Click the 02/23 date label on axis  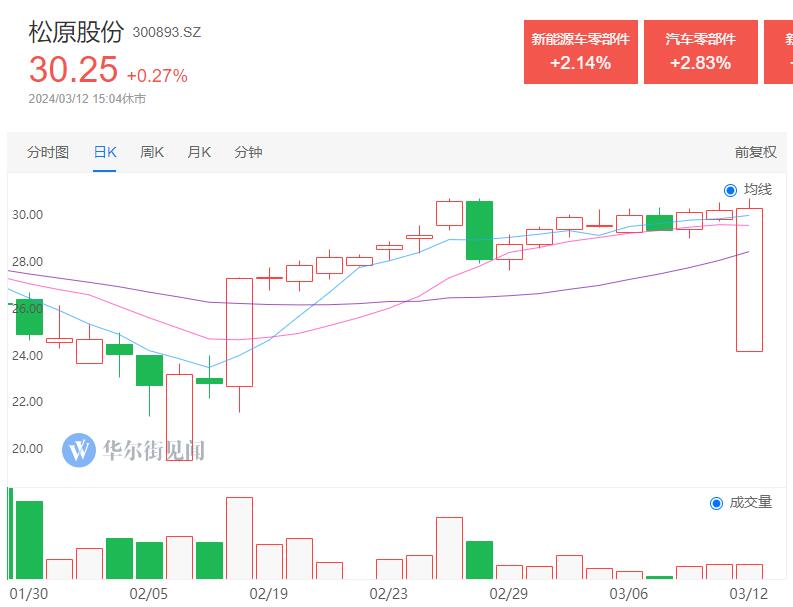(x=389, y=593)
